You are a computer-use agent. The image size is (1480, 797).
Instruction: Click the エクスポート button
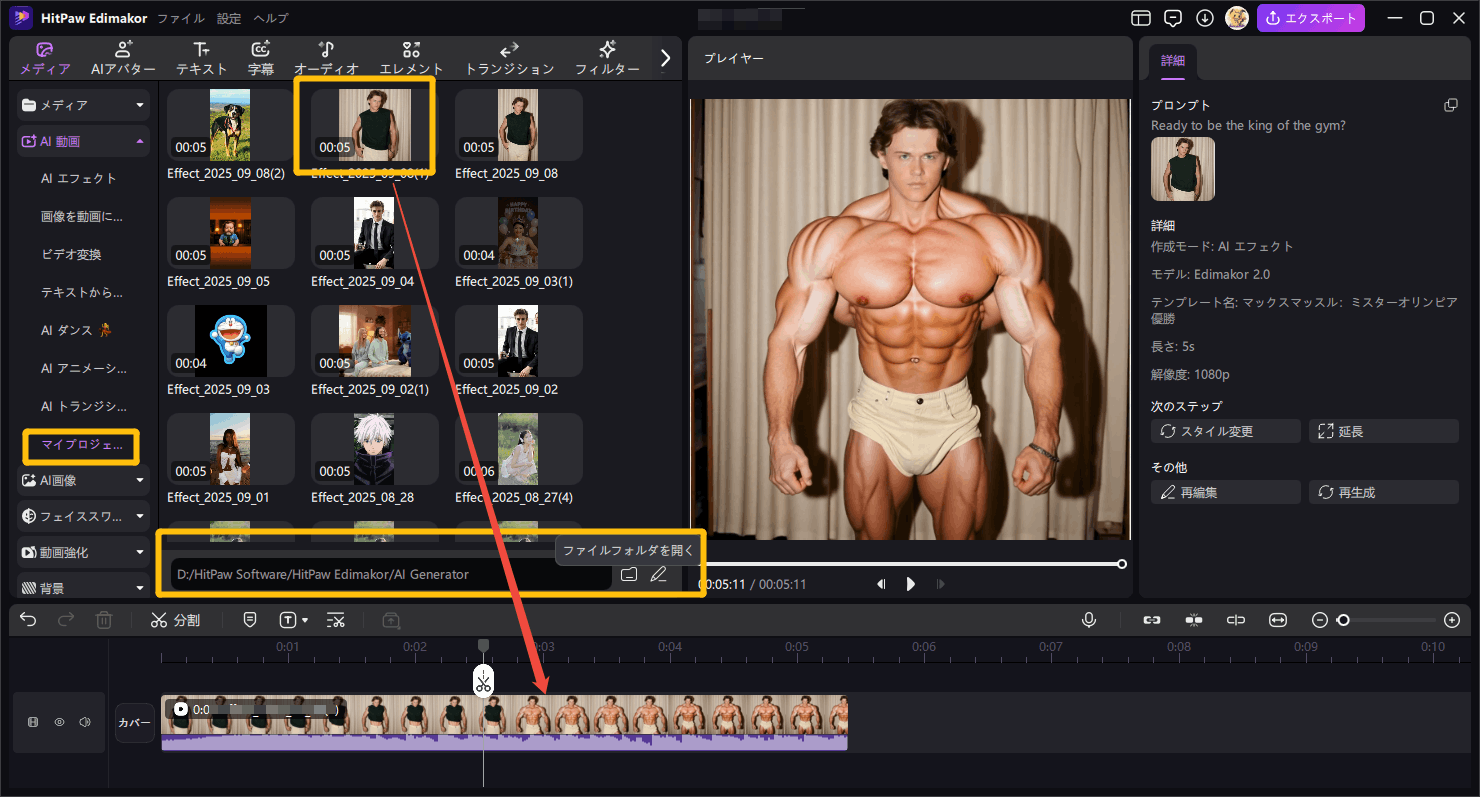(1311, 17)
